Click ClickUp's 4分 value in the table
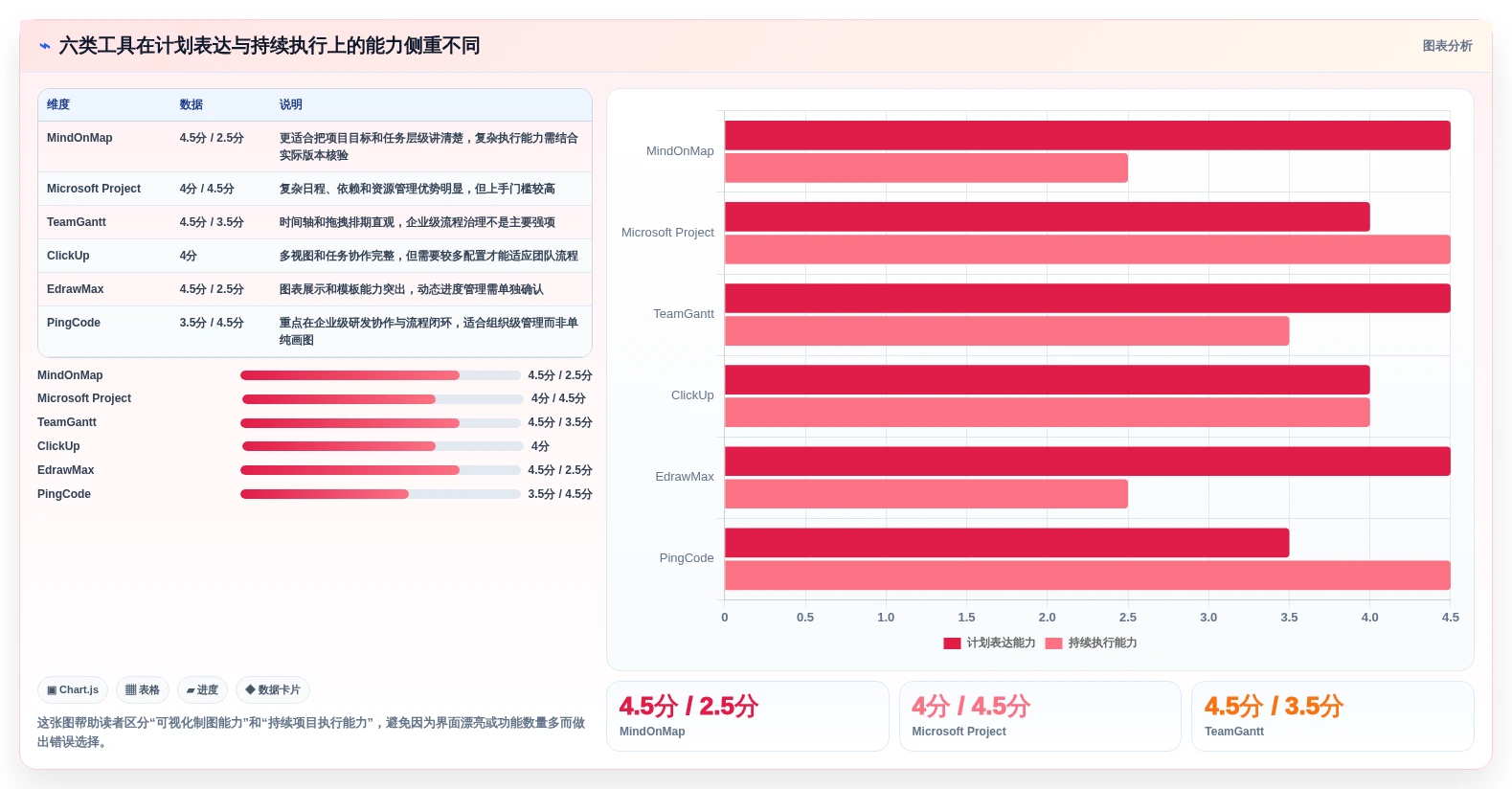1512x789 pixels. 189,256
